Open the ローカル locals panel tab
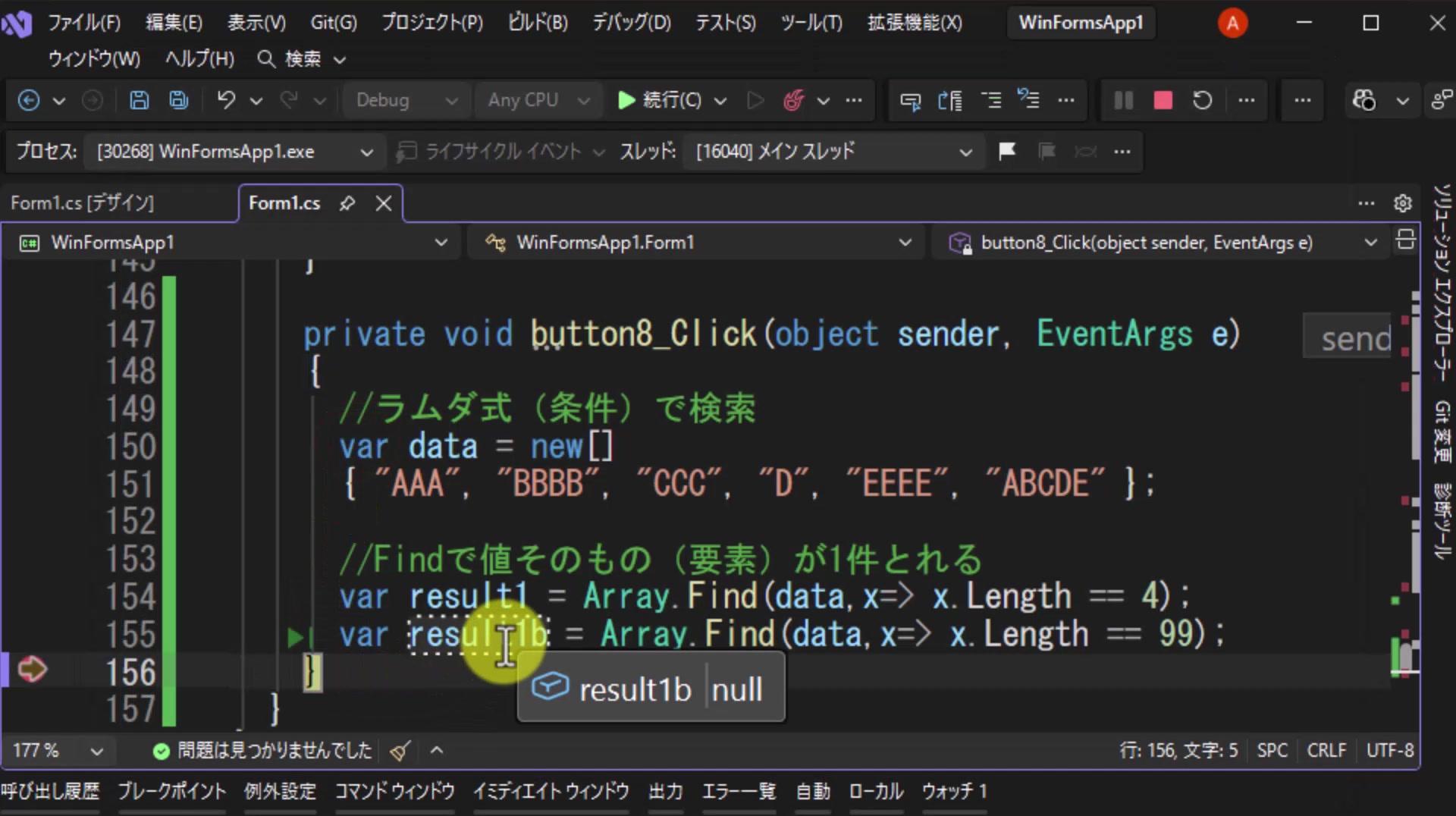 tap(876, 792)
